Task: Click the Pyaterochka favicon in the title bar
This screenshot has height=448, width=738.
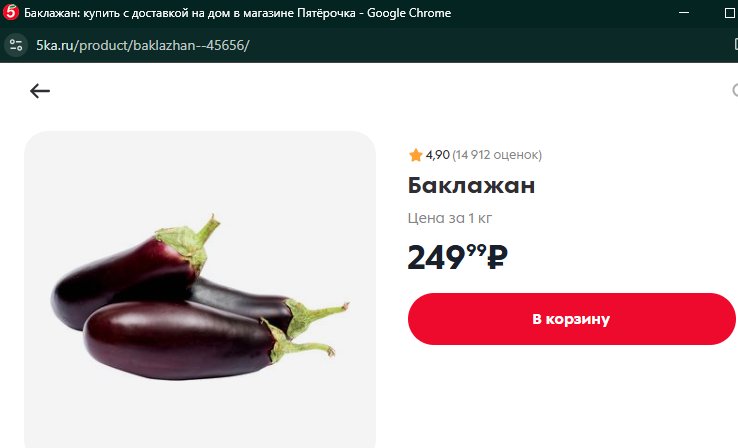Action: 10,13
